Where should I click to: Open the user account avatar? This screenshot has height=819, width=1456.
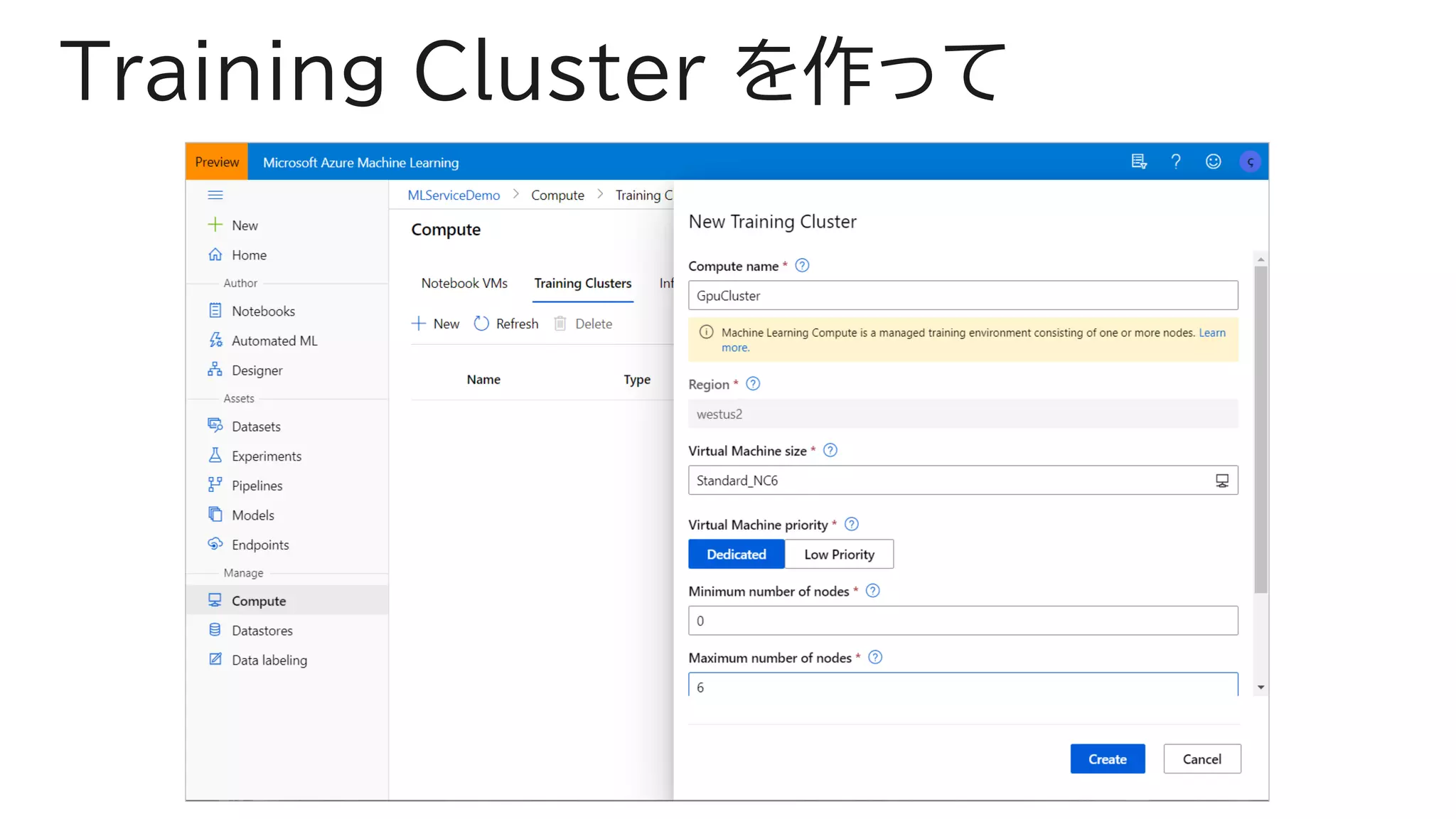point(1250,162)
